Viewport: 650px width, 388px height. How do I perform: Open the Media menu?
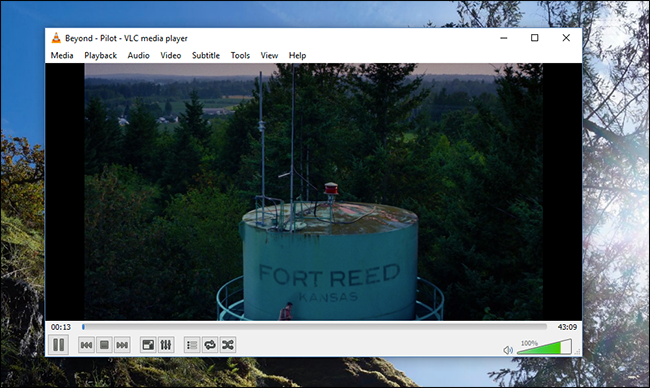(62, 56)
